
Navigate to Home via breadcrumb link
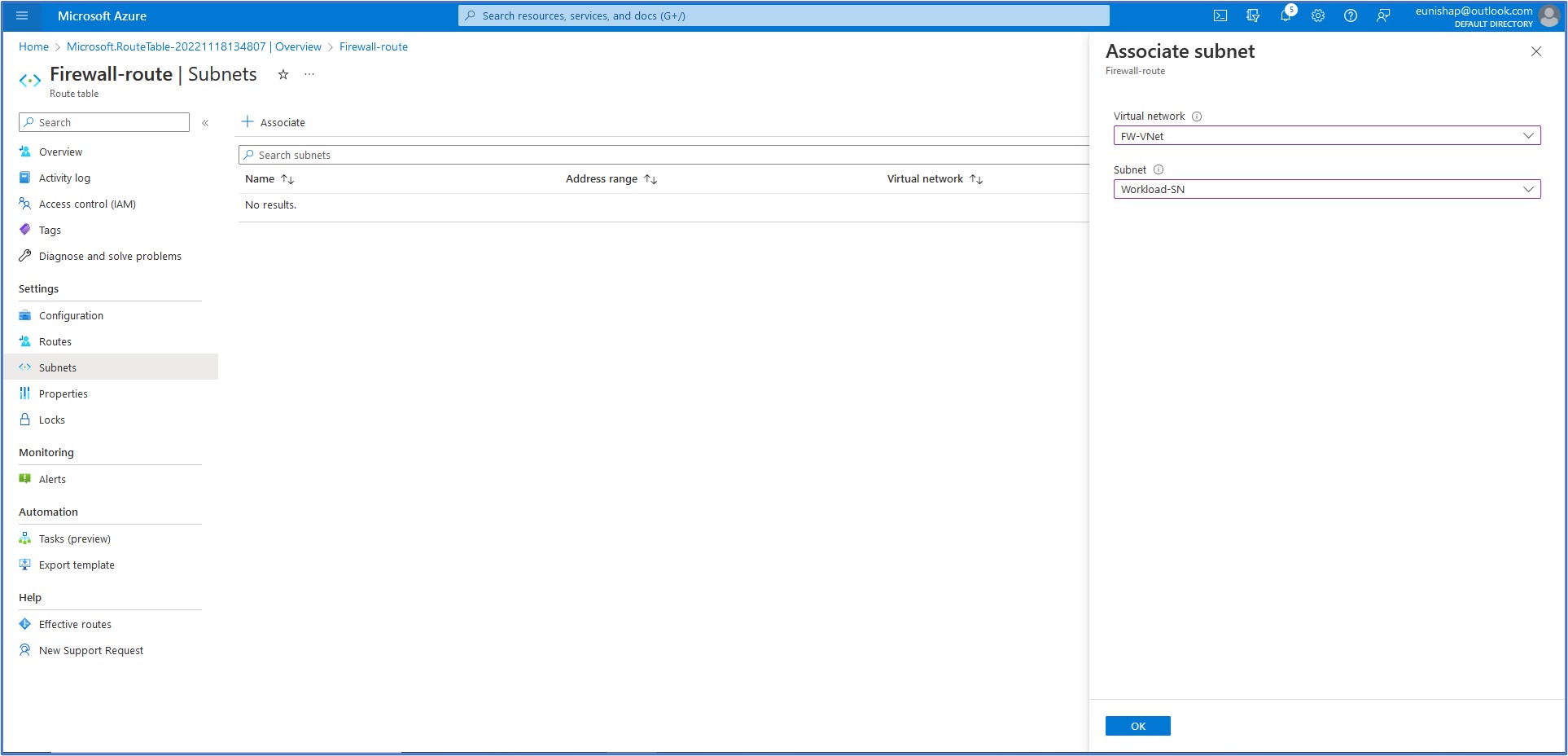coord(33,46)
